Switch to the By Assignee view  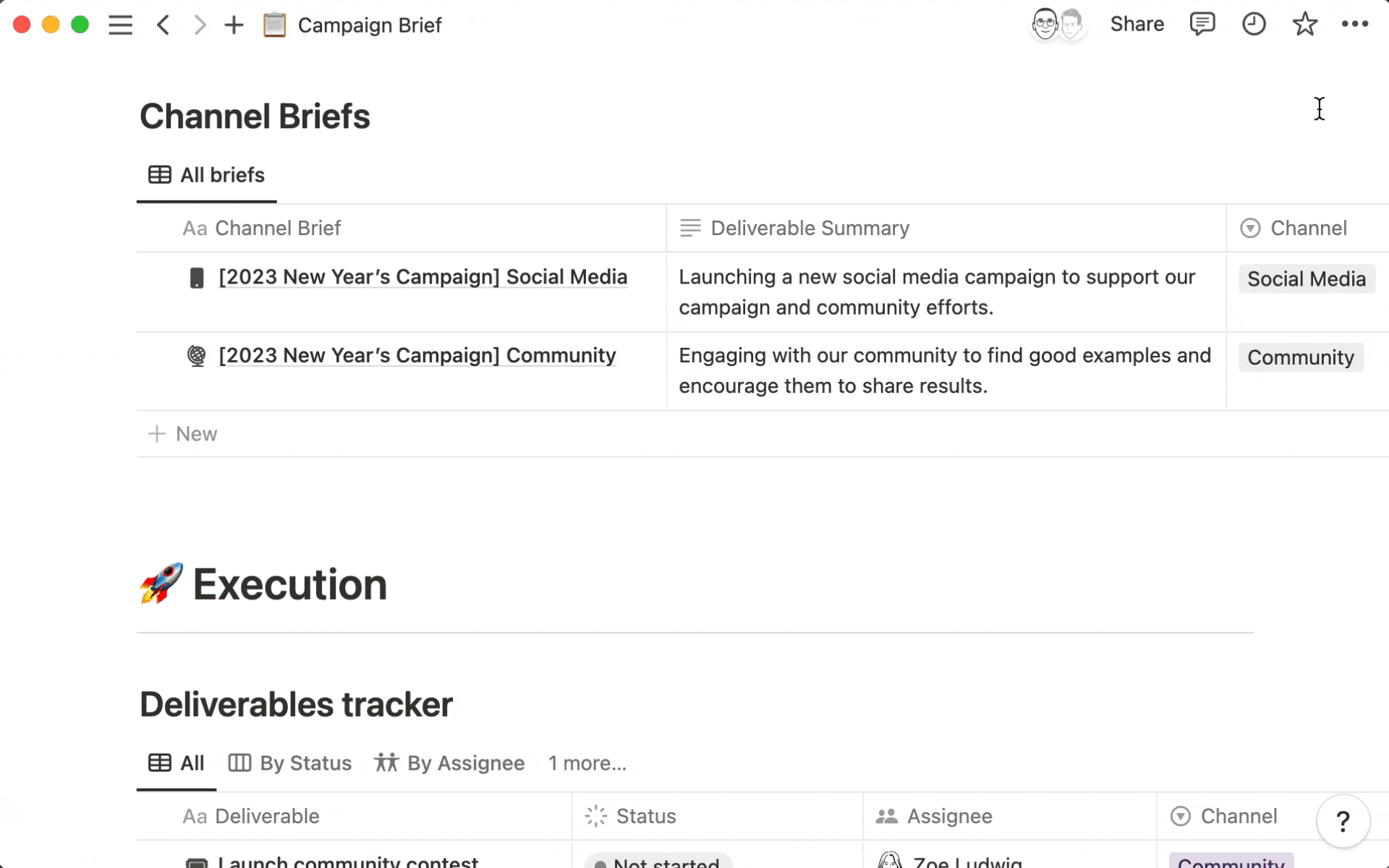[451, 763]
